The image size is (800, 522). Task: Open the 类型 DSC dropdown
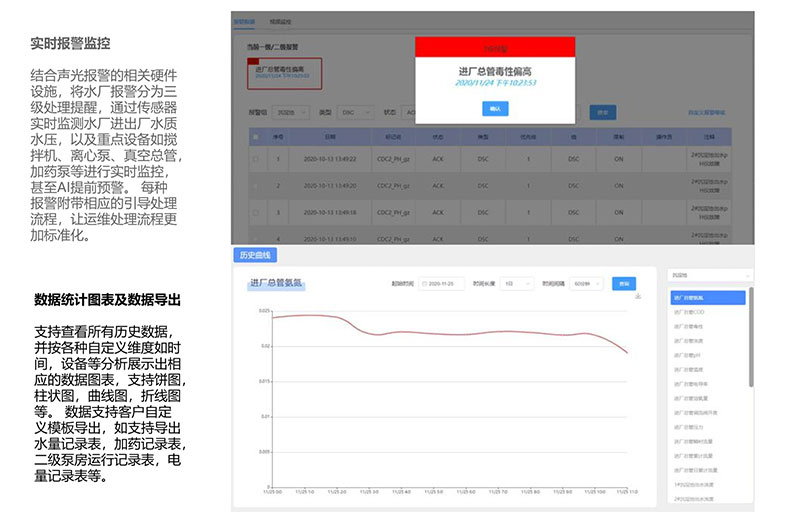(x=353, y=113)
